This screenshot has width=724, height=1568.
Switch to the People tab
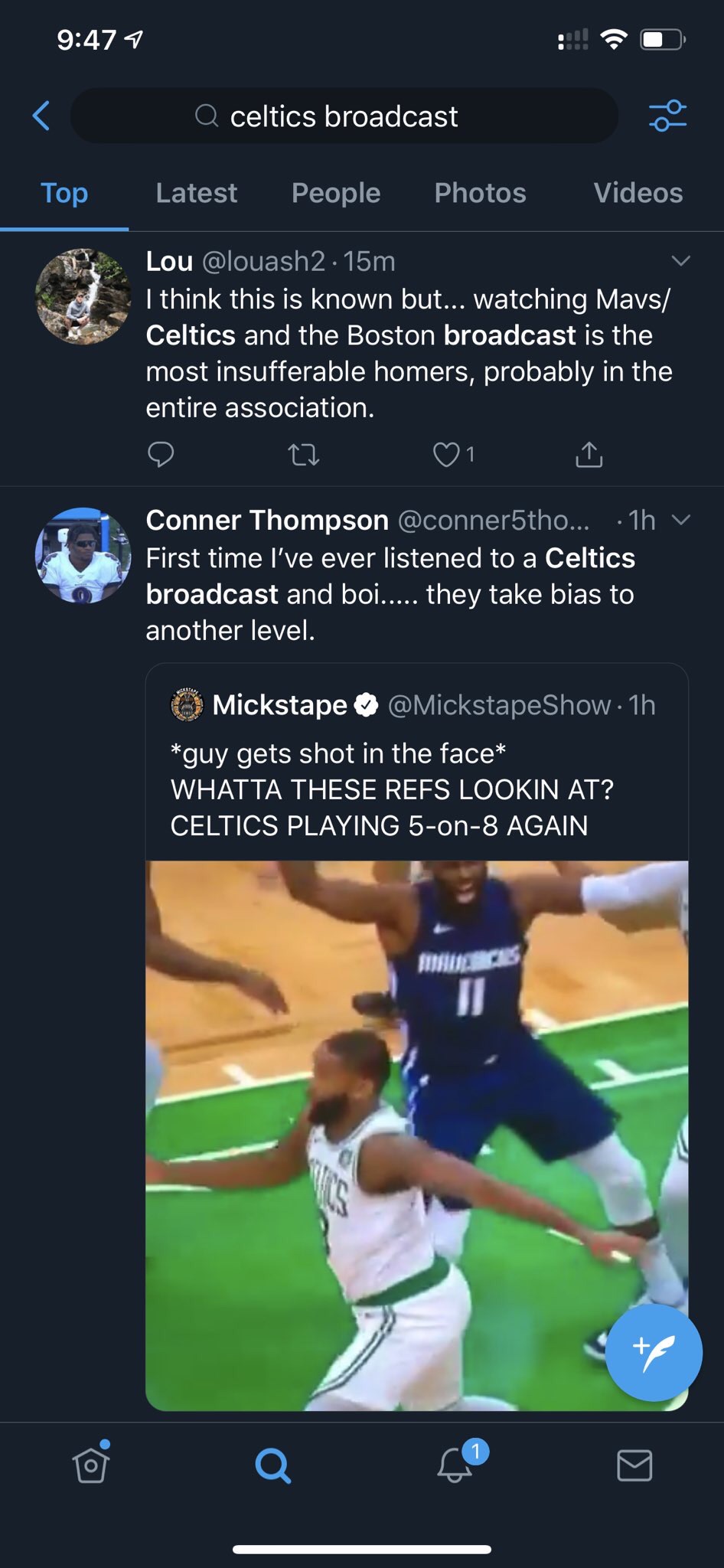(336, 193)
